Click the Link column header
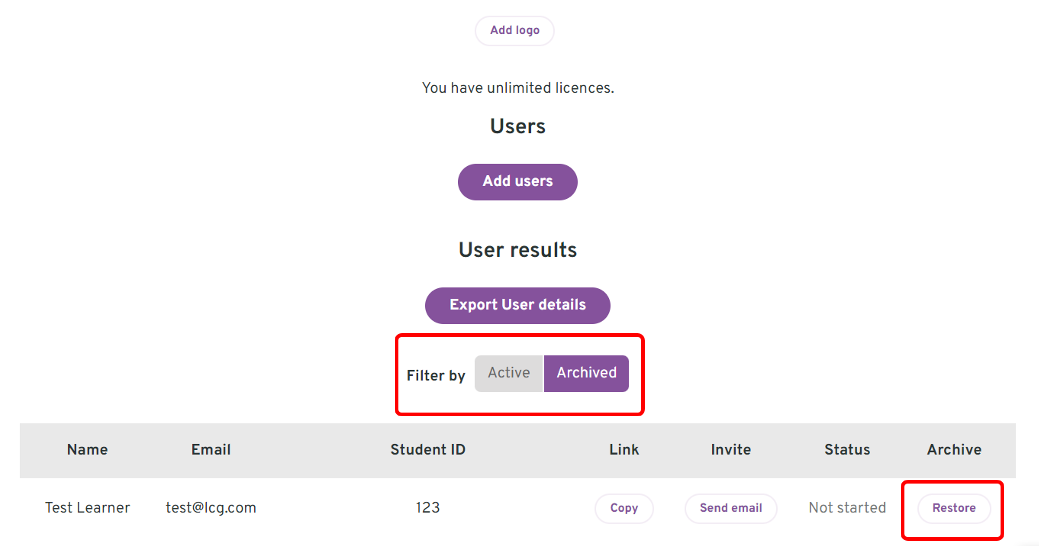 [624, 450]
